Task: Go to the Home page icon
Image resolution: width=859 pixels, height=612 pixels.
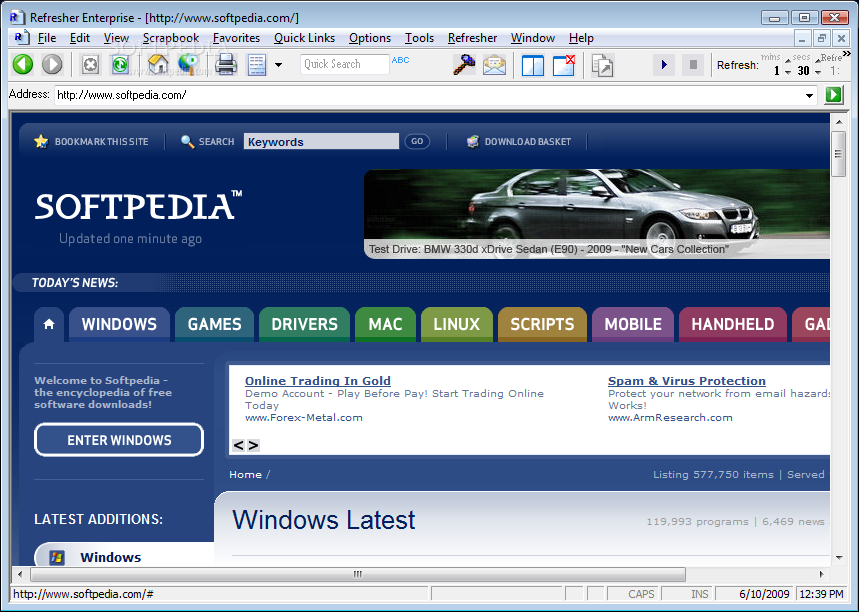Action: pyautogui.click(x=158, y=65)
